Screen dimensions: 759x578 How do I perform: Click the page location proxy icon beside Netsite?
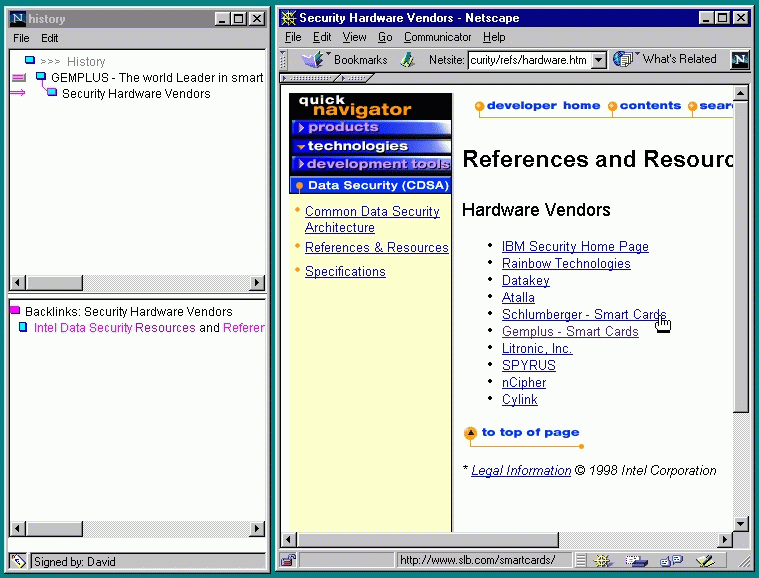tap(408, 60)
